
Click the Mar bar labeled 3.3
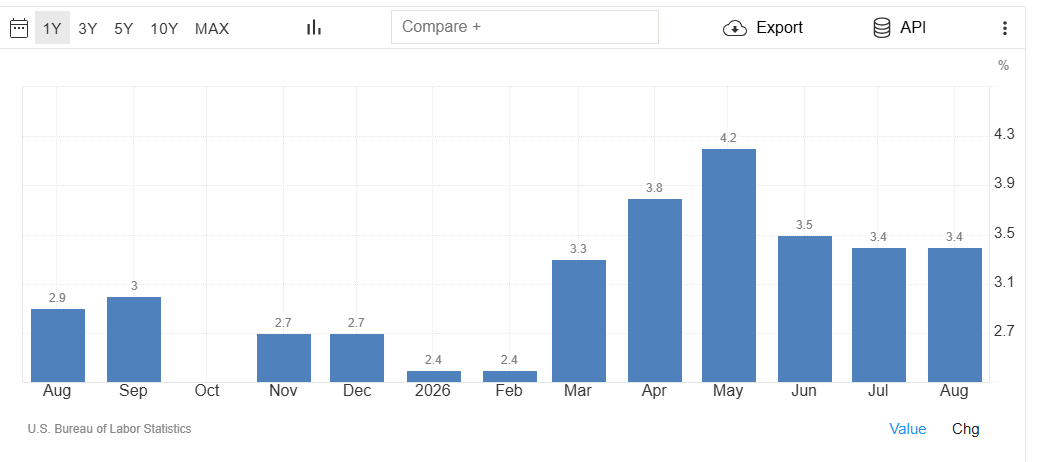[579, 321]
